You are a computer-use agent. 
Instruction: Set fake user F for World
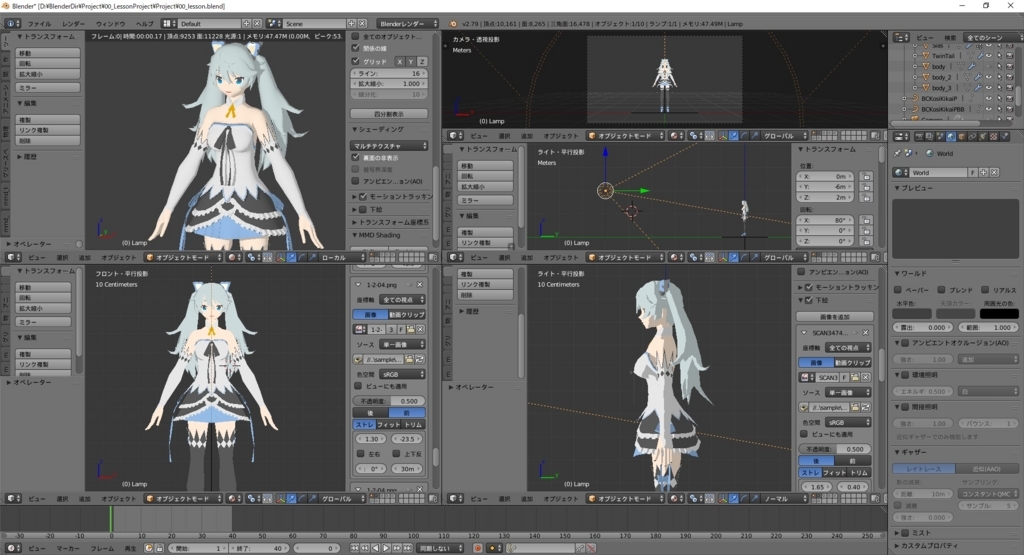(972, 172)
